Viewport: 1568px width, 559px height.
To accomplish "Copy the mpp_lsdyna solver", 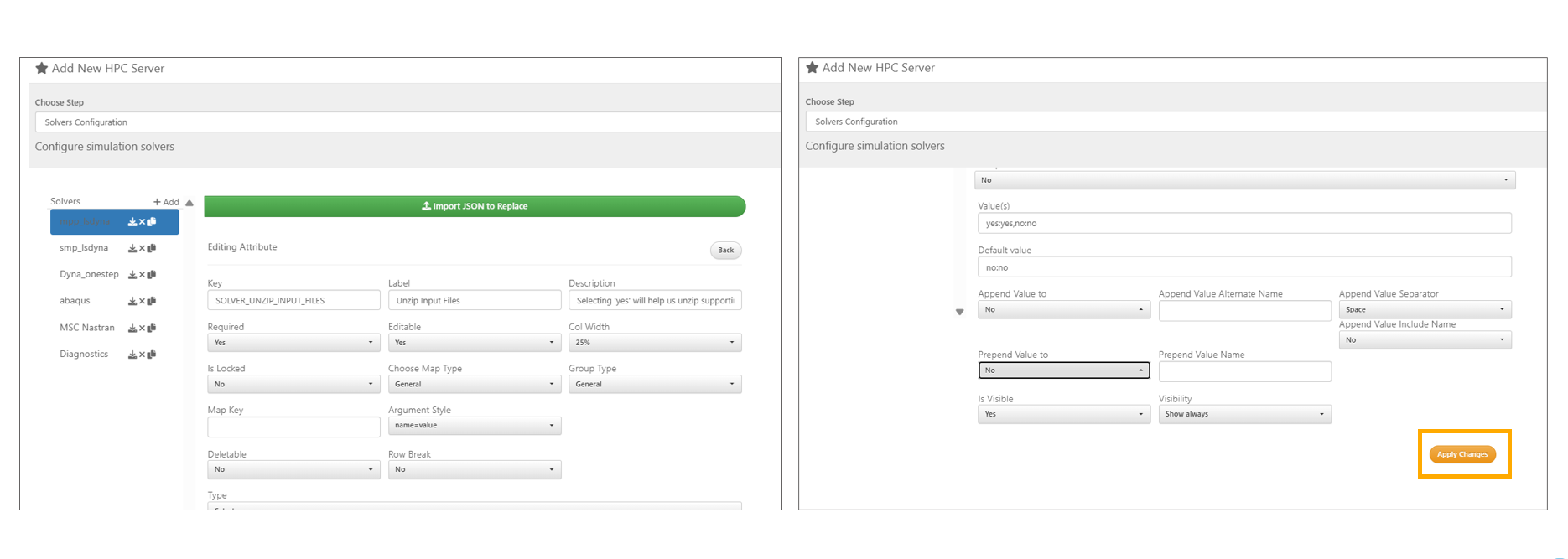I will pos(152,222).
